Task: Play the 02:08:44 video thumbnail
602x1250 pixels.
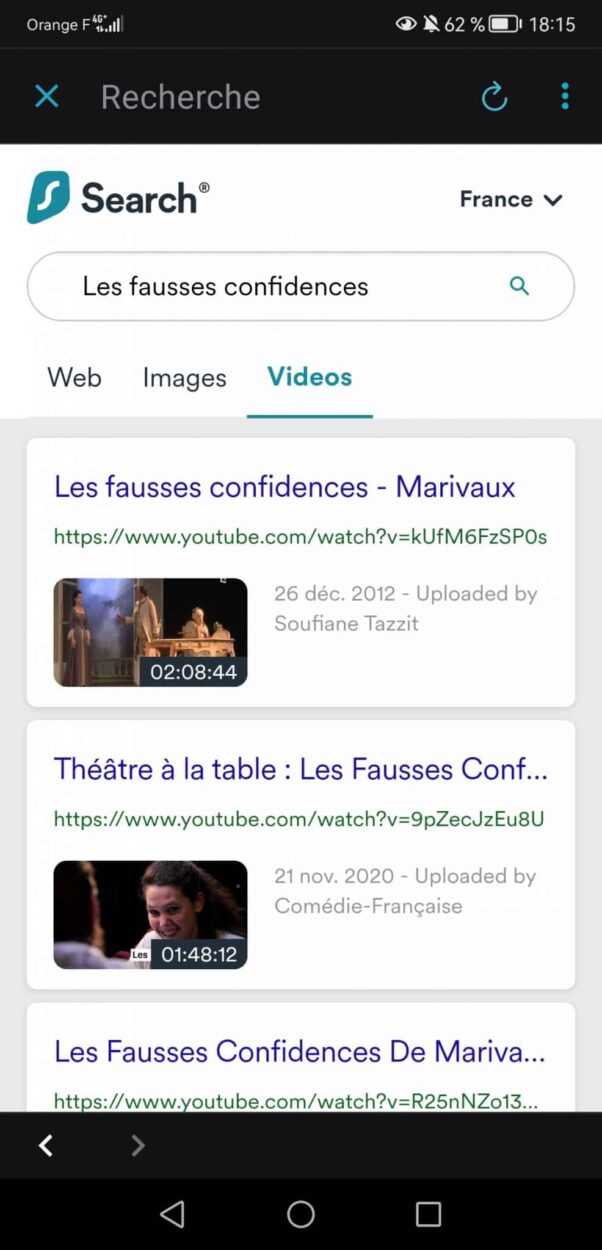Action: click(x=150, y=632)
